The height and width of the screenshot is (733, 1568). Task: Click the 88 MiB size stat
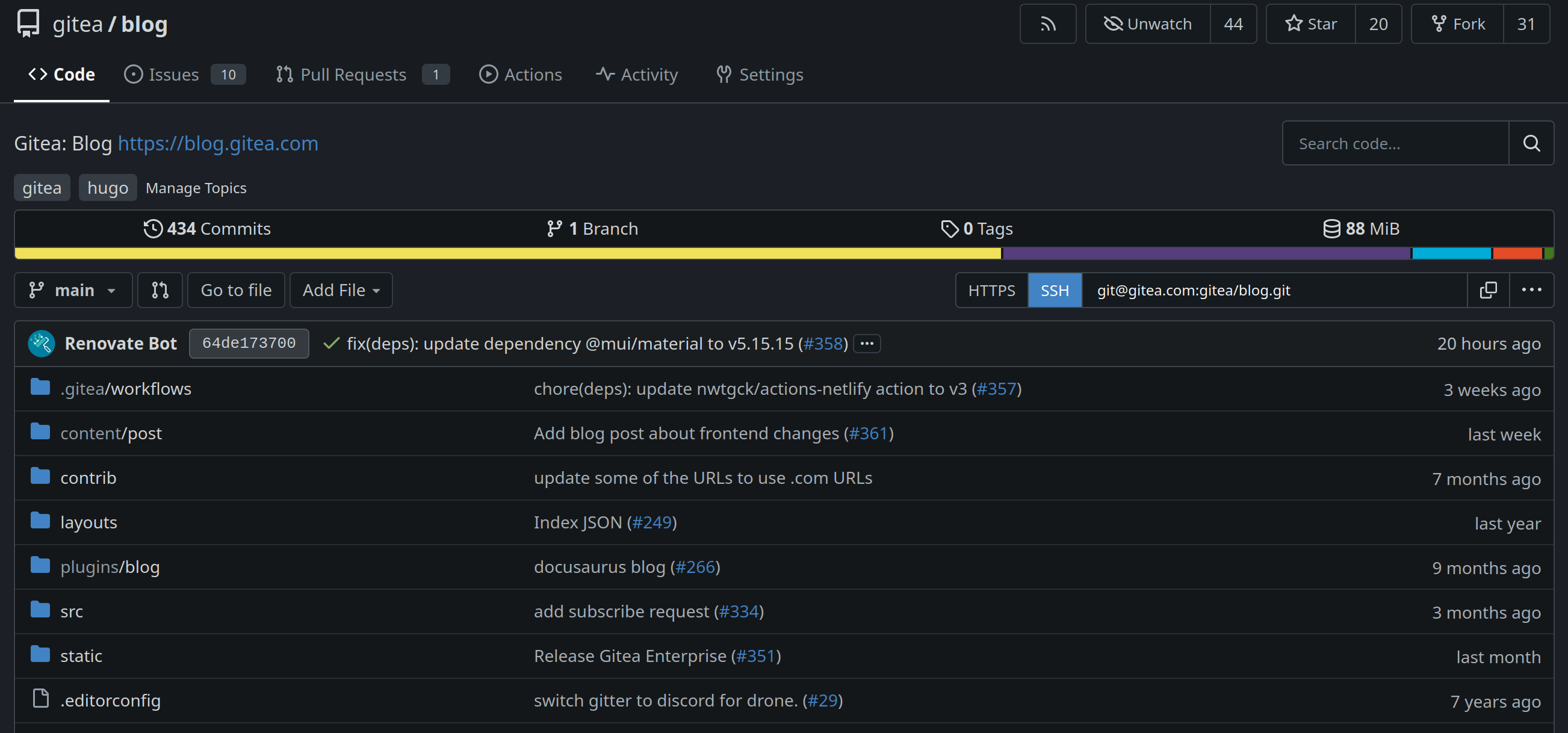[1361, 228]
